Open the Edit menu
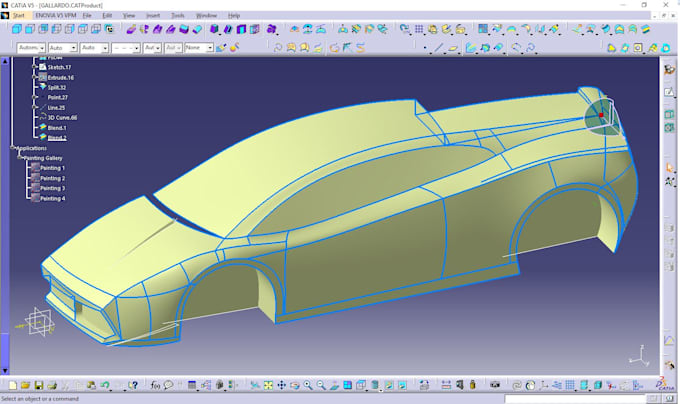This screenshot has height=404, width=680. click(107, 16)
